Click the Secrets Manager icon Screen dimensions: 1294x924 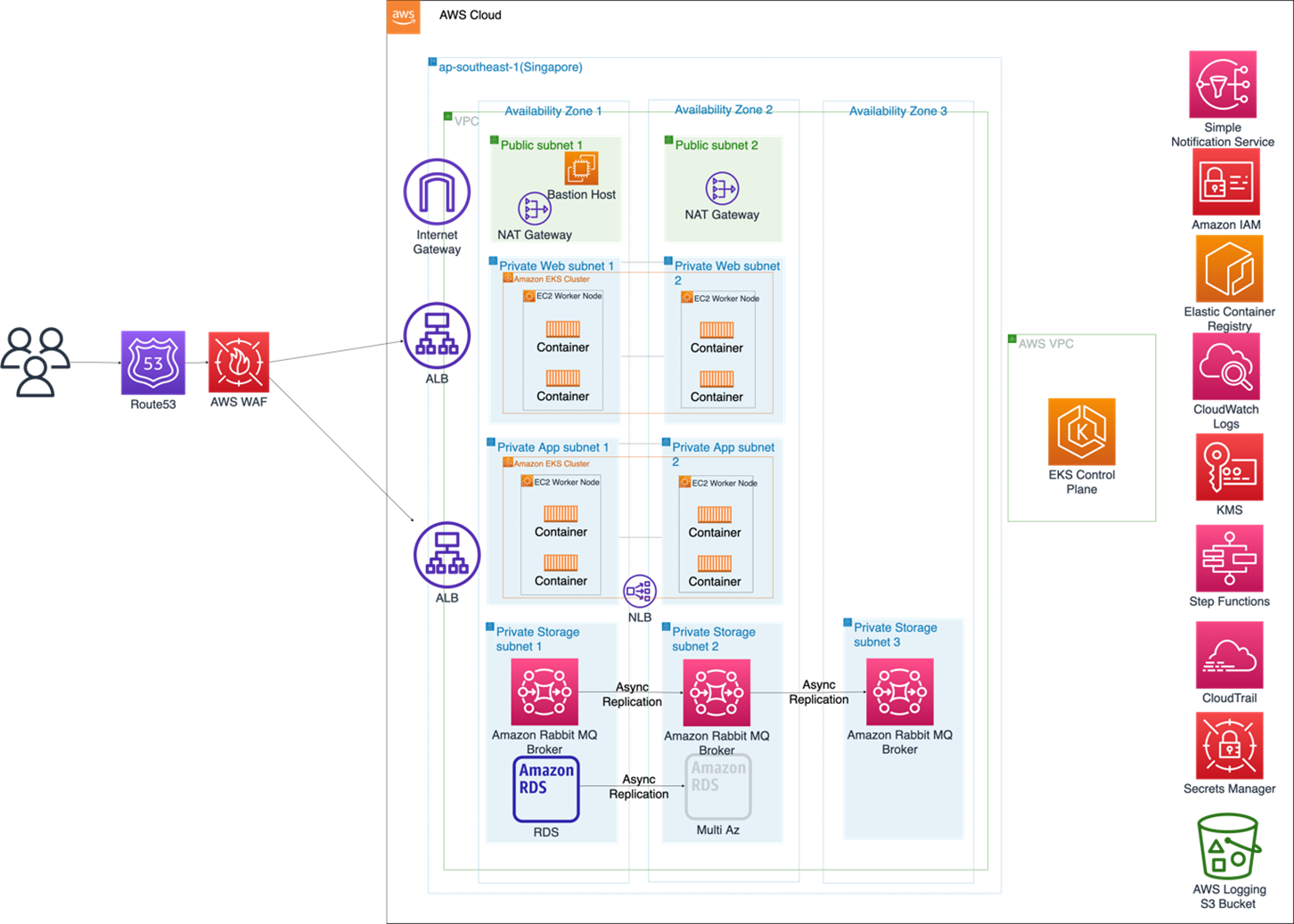click(1230, 746)
